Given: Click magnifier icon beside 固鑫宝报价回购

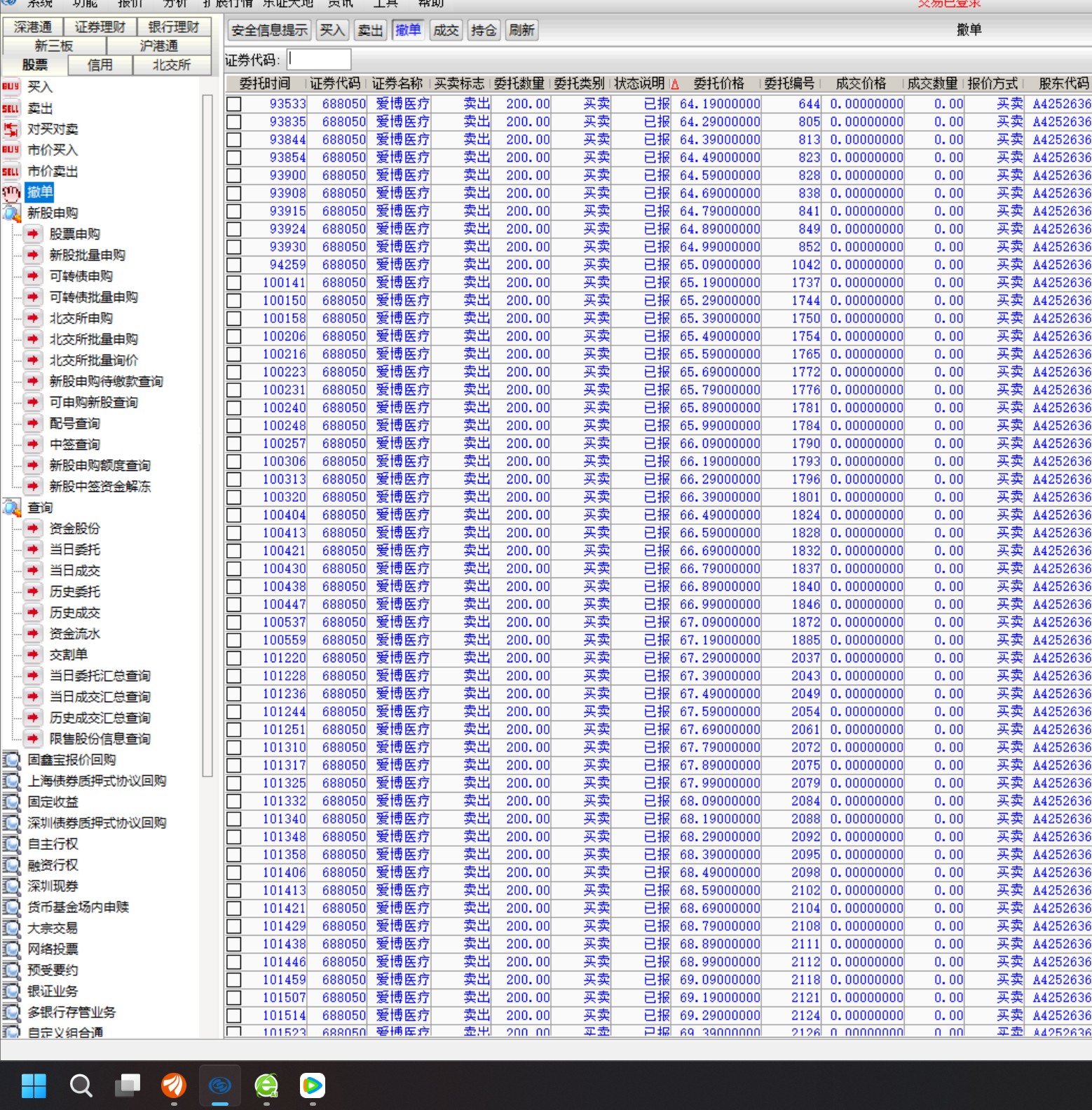Looking at the screenshot, I should [11, 760].
